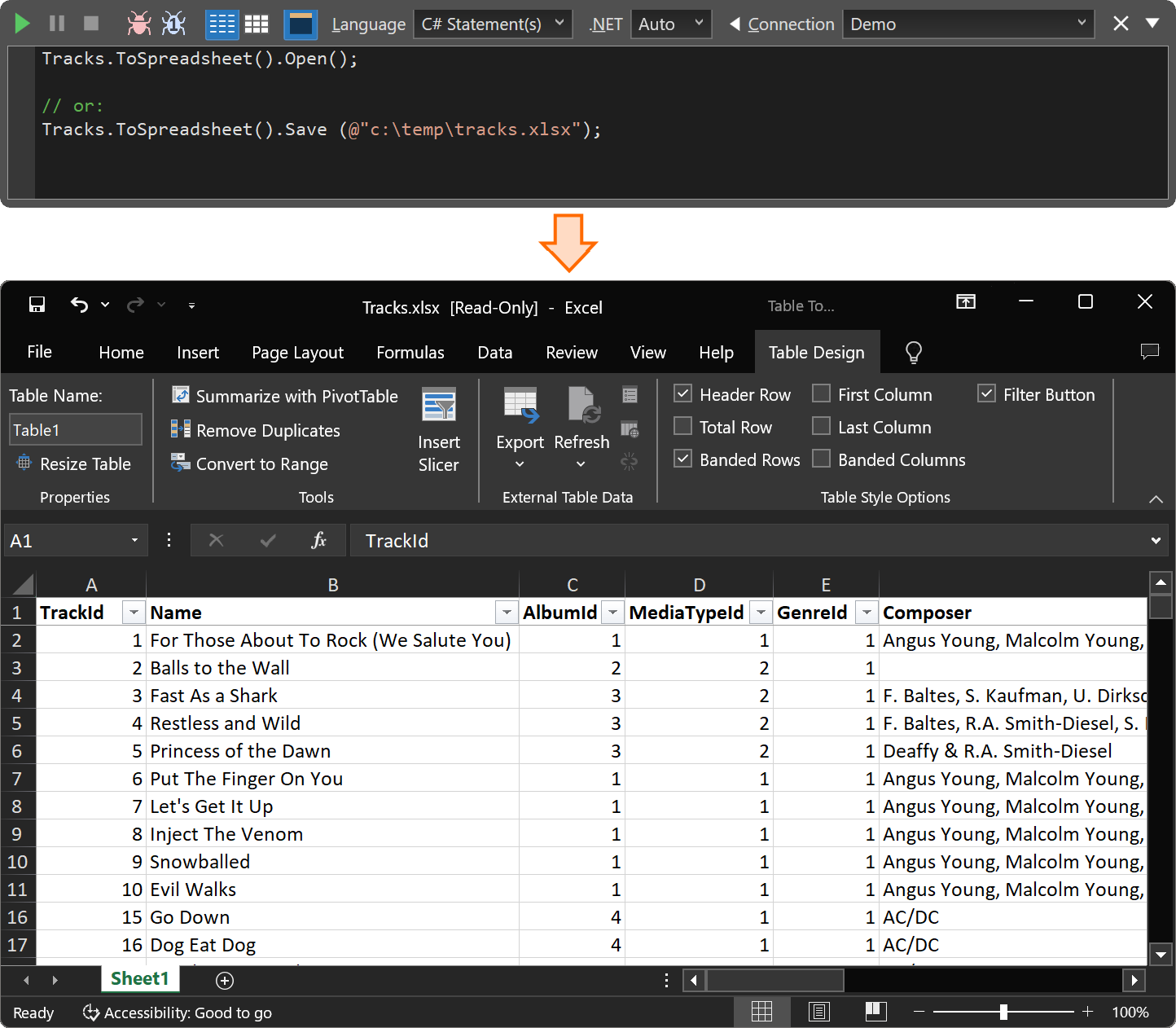This screenshot has height=1028, width=1176.
Task: Save the workbook via Excel save icon
Action: click(37, 305)
